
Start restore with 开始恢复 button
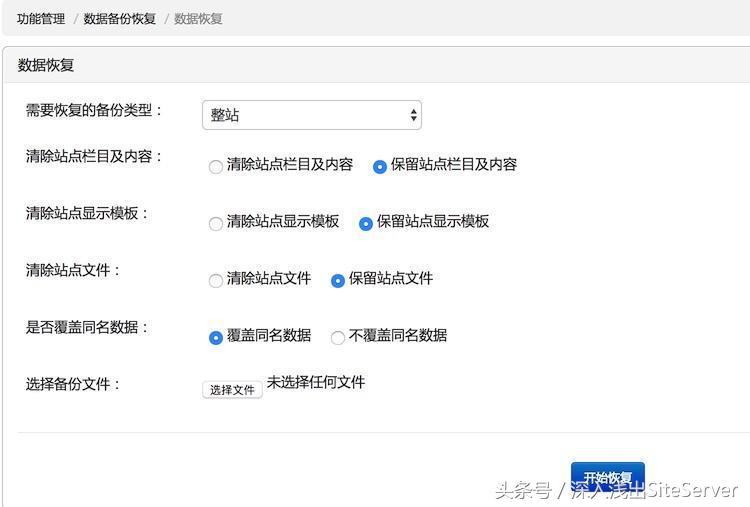[x=607, y=477]
